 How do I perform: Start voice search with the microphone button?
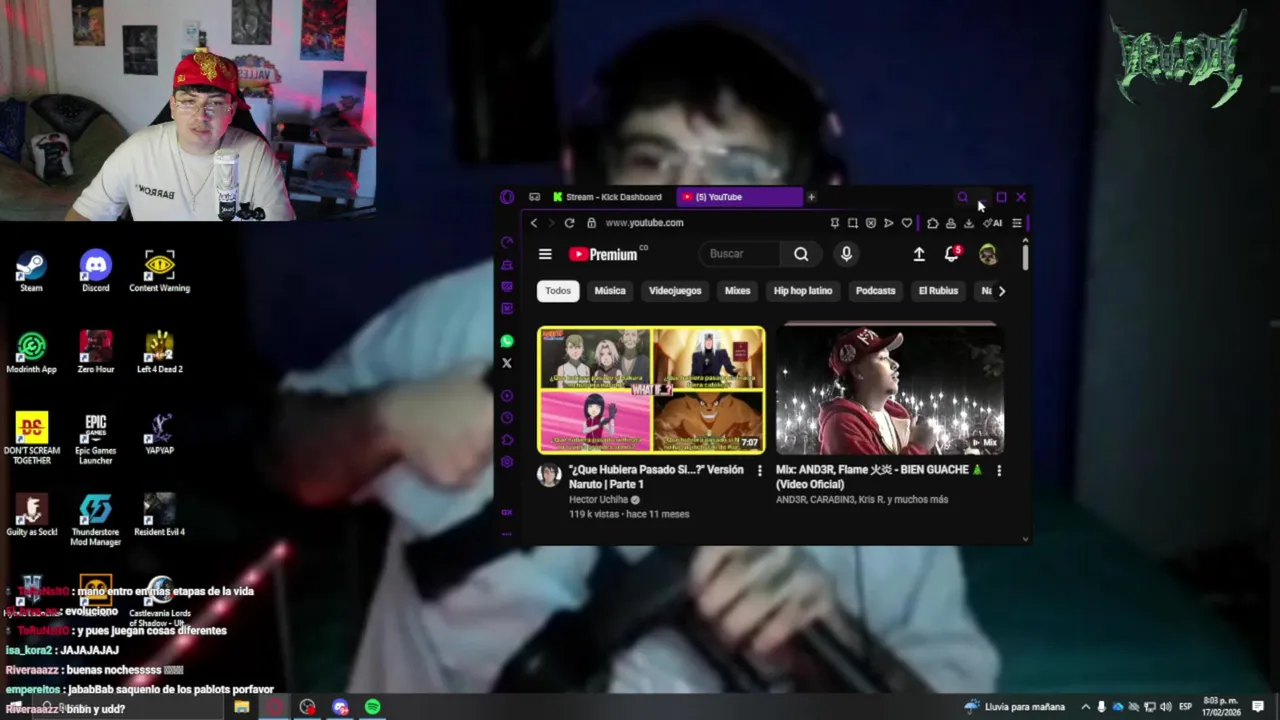(x=846, y=254)
